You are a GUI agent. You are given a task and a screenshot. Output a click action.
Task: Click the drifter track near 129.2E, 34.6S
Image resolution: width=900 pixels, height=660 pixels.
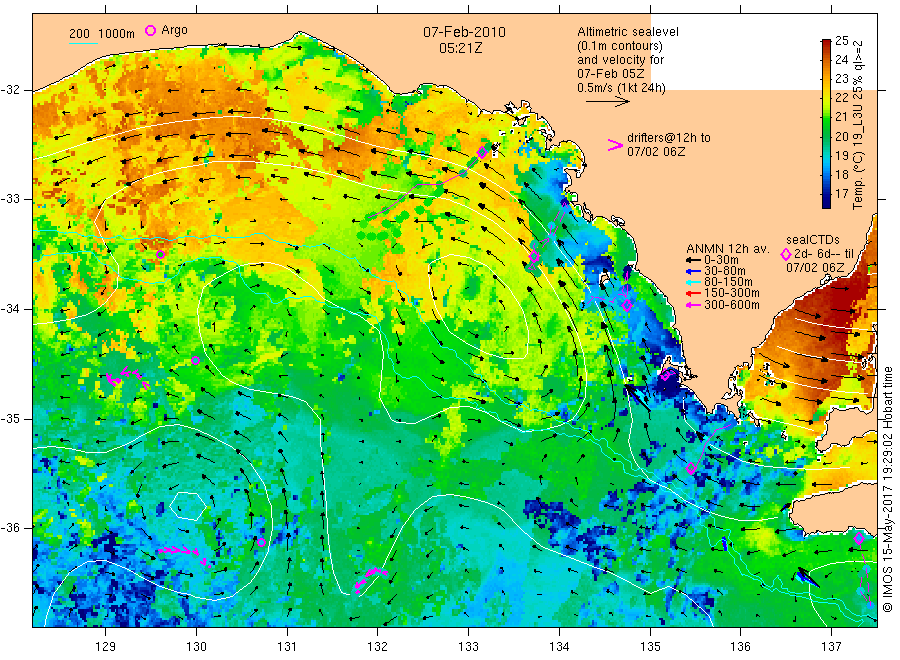127,378
